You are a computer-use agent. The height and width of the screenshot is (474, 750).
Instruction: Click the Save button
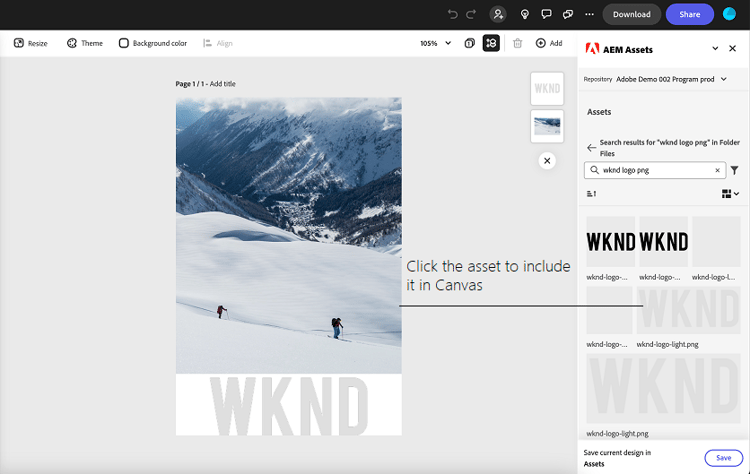[723, 458]
